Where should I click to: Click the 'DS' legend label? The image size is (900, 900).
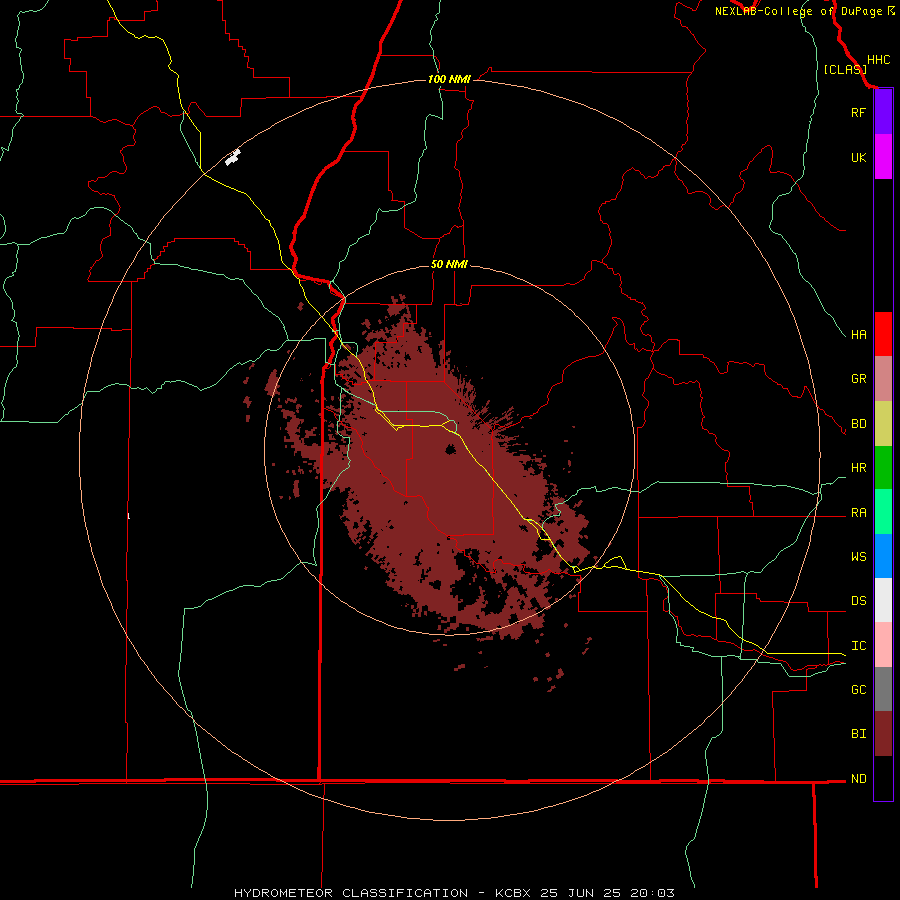coord(858,601)
